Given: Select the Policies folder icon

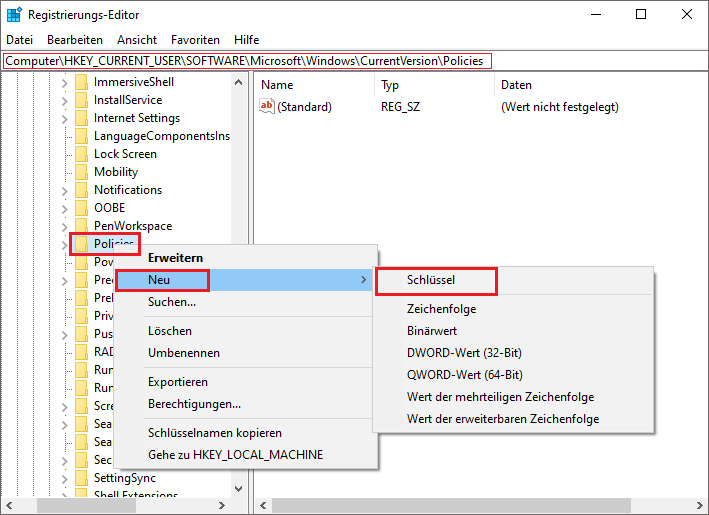Looking at the screenshot, I should point(81,244).
